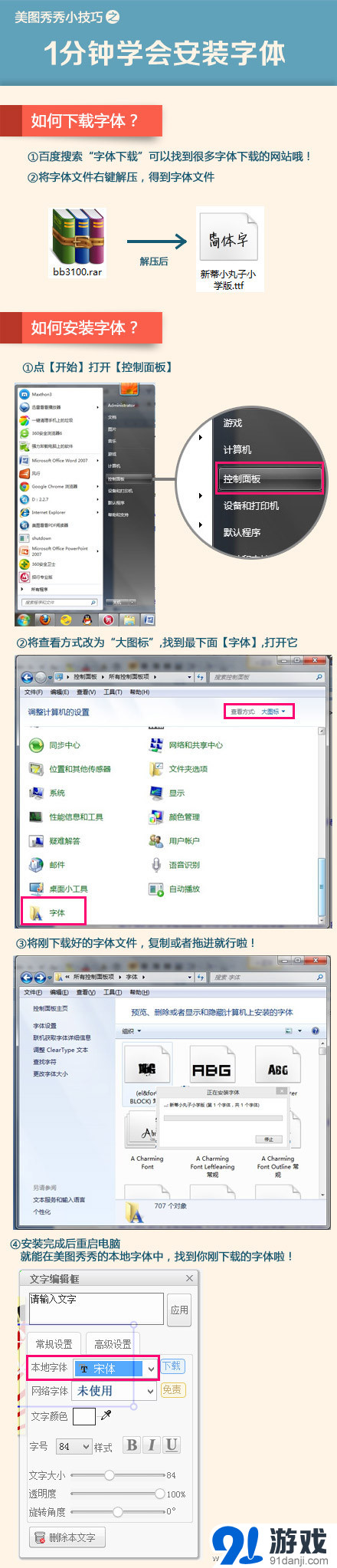
Task: Expand 网络字体 network font dropdown
Action: [x=115, y=1390]
